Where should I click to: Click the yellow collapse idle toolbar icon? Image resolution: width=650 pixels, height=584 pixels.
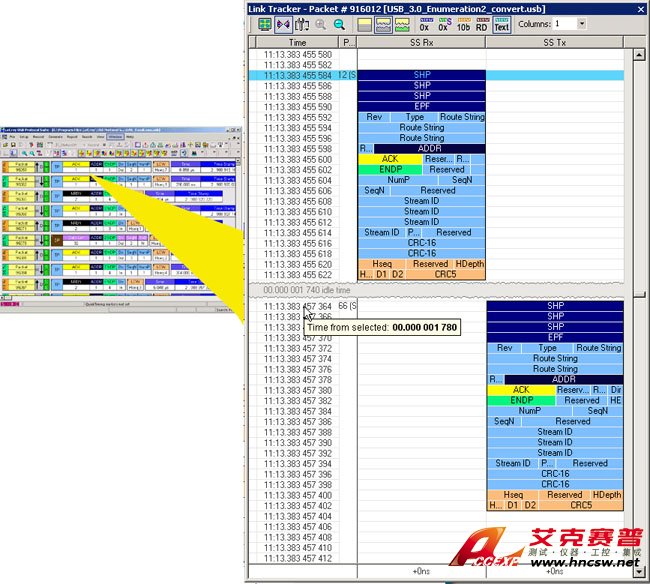(x=363, y=25)
